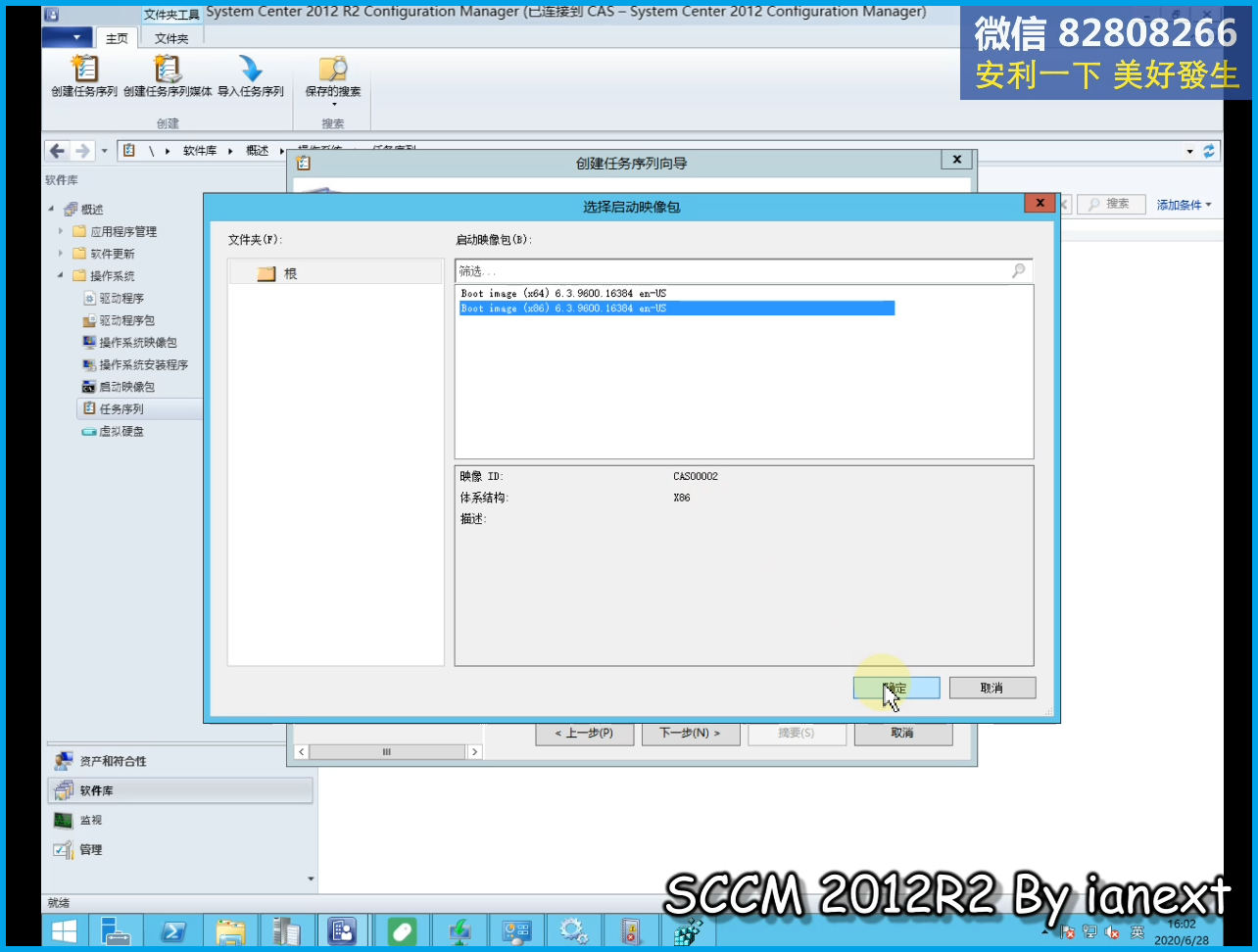Click the 确定 button in the dialog
The width and height of the screenshot is (1258, 952).
click(896, 688)
